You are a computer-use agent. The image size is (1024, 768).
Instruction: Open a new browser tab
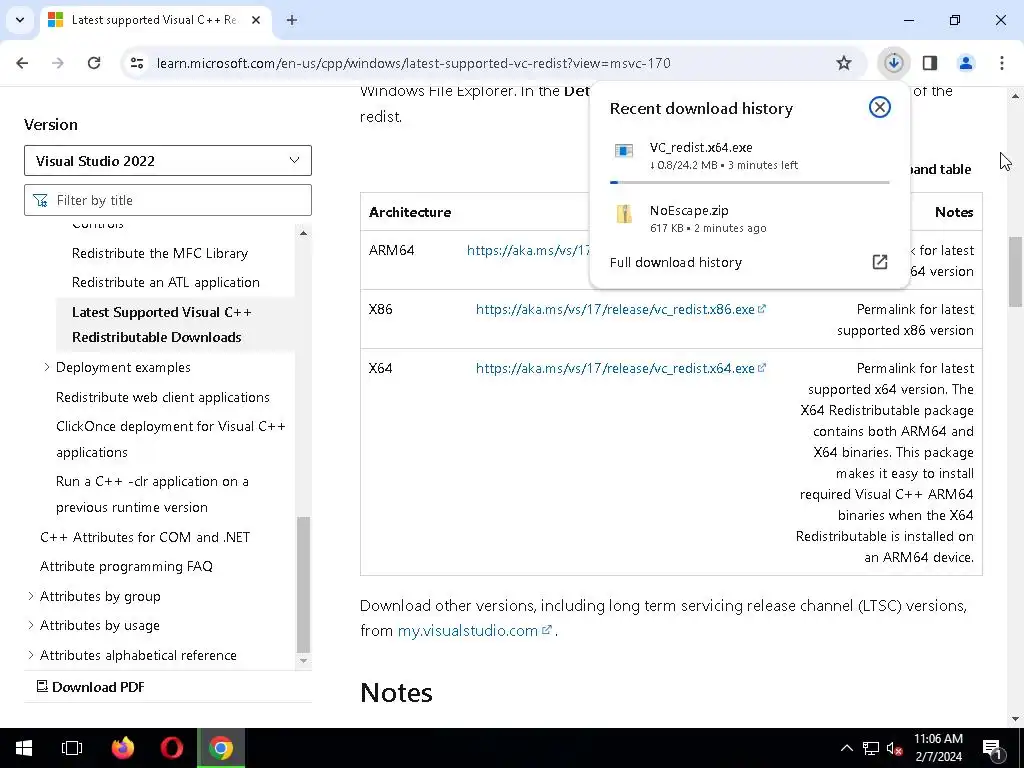[x=292, y=20]
